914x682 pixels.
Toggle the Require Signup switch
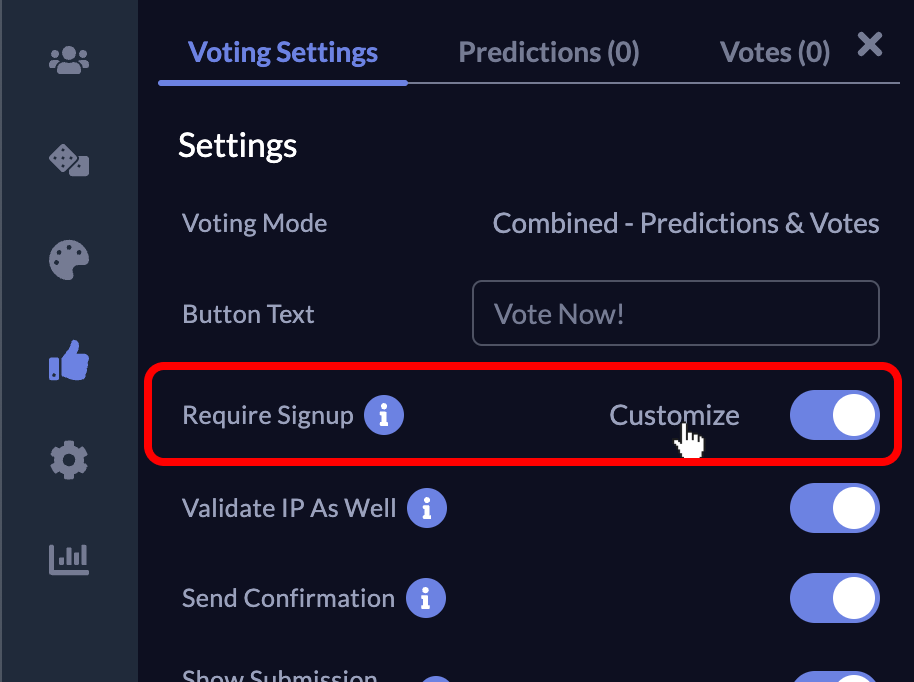click(834, 415)
